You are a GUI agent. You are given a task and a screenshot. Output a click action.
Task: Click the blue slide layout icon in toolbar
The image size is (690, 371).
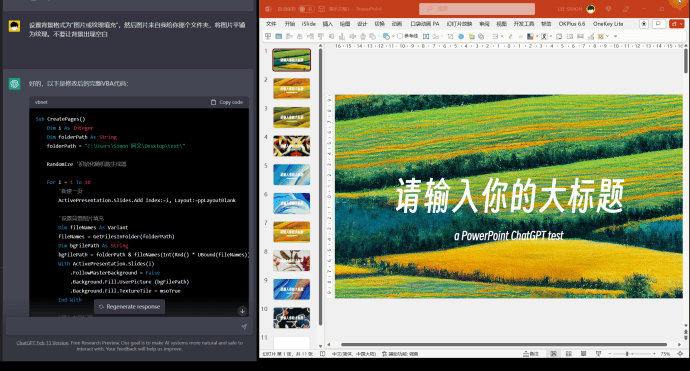pos(279,37)
